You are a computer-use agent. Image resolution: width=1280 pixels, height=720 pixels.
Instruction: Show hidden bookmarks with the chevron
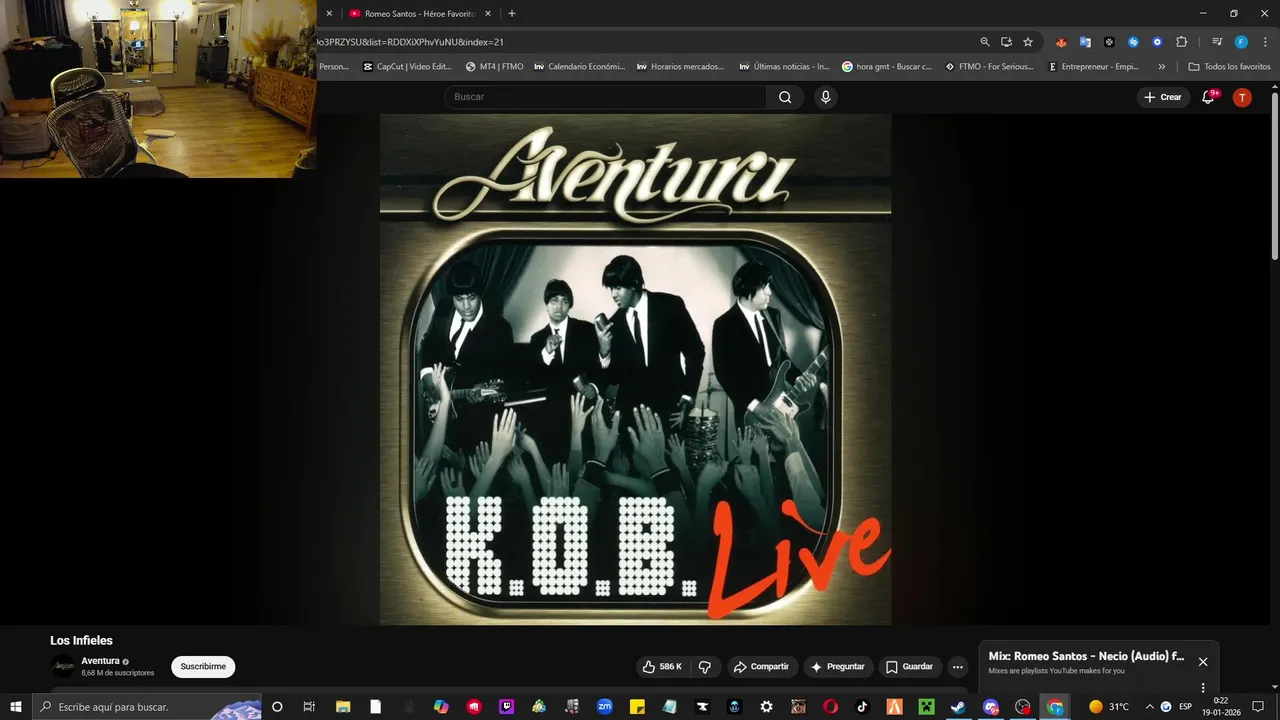(1161, 66)
